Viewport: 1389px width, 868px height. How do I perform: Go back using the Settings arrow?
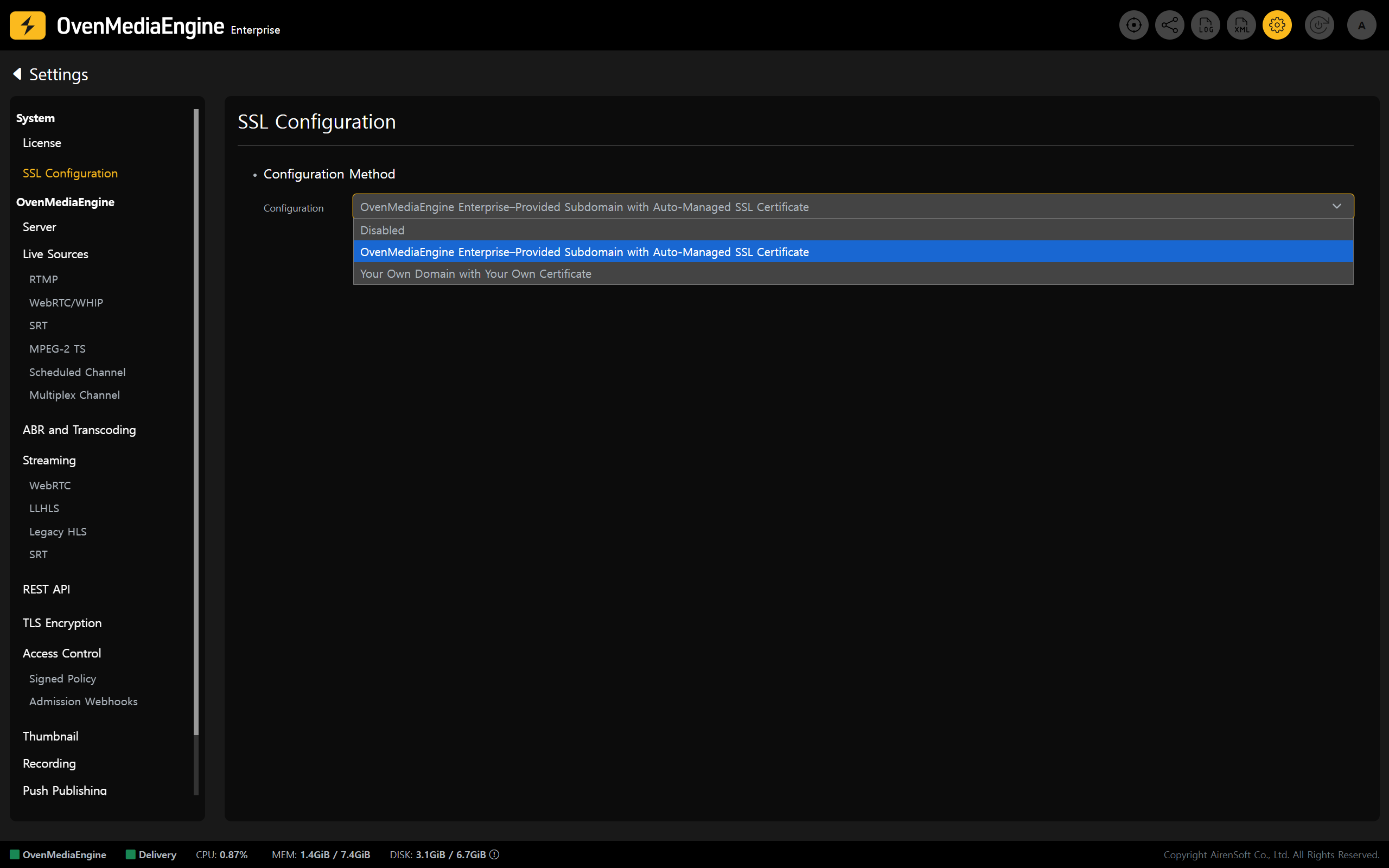pyautogui.click(x=18, y=74)
